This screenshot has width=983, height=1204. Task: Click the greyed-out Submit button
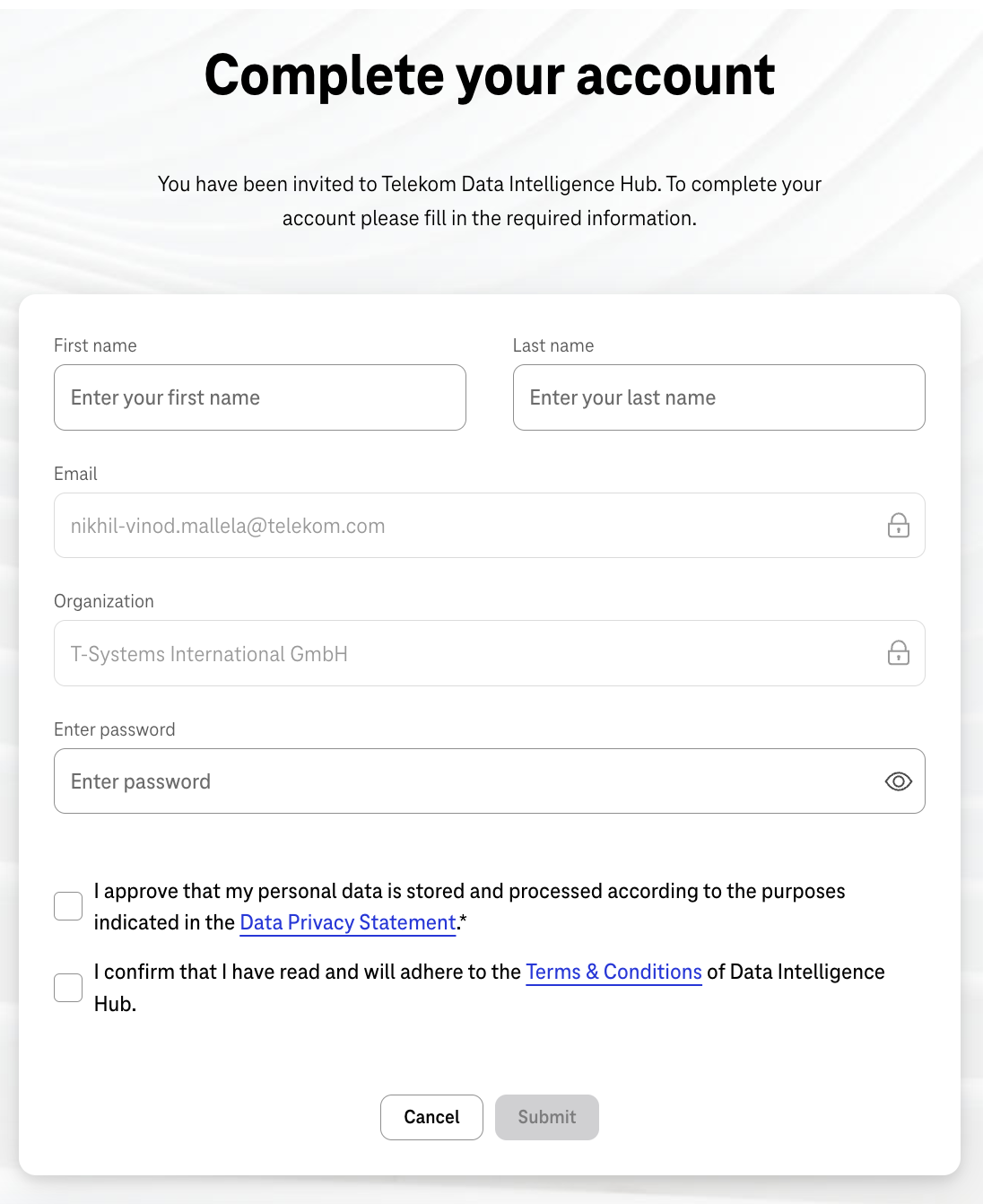point(547,1117)
